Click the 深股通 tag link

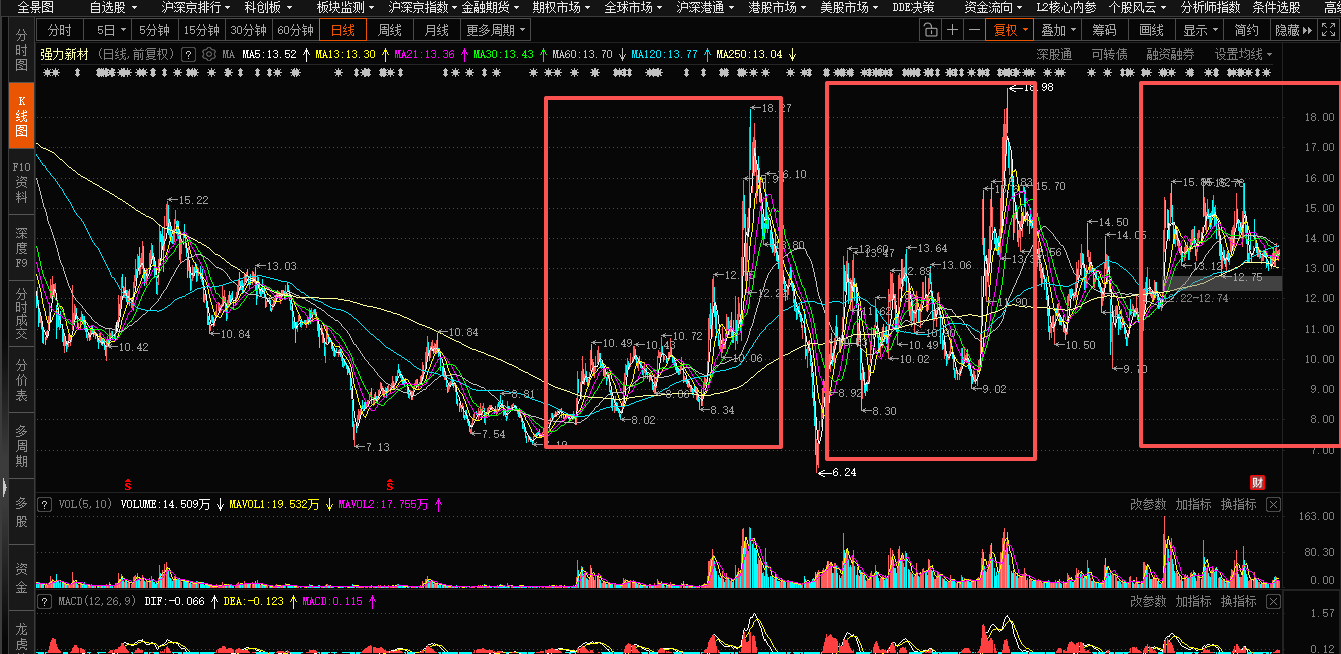(1054, 54)
